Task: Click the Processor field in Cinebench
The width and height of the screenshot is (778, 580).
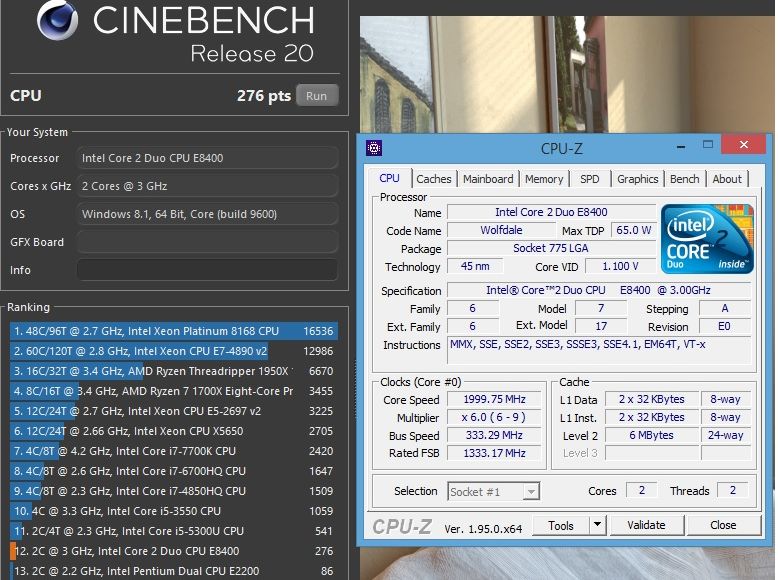Action: pos(207,158)
